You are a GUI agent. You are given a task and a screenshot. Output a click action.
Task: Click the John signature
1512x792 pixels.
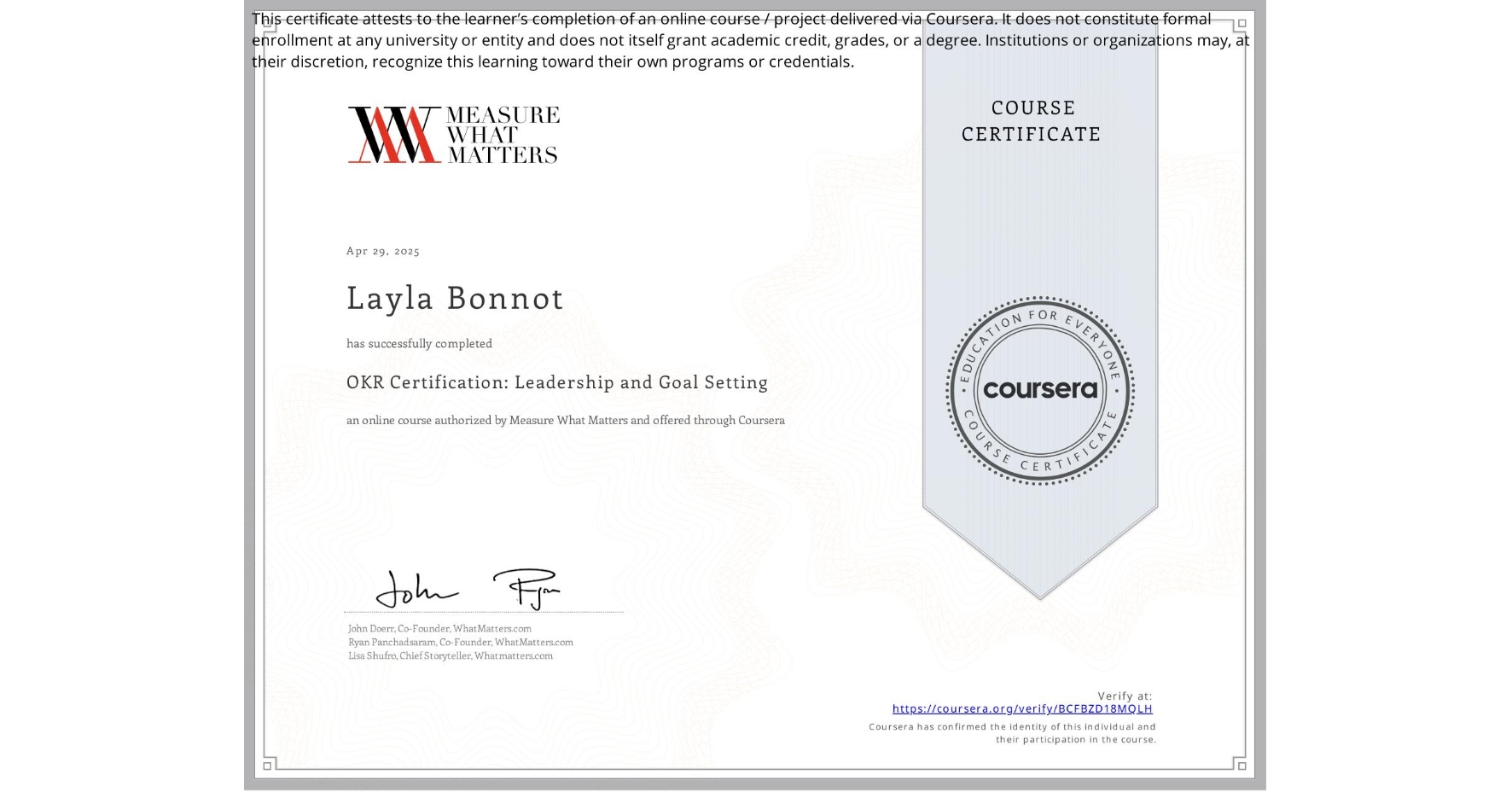pyautogui.click(x=416, y=589)
